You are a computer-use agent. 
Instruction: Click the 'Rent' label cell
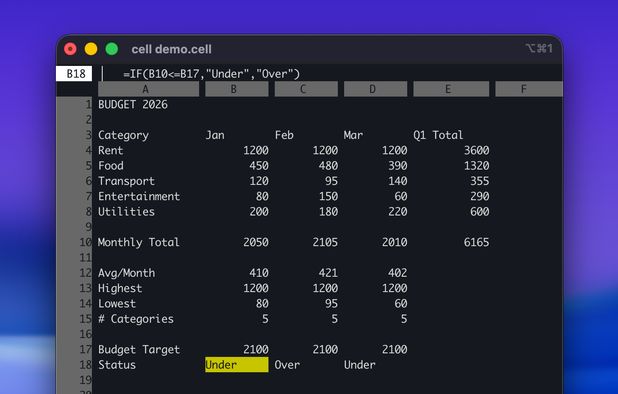(x=111, y=151)
